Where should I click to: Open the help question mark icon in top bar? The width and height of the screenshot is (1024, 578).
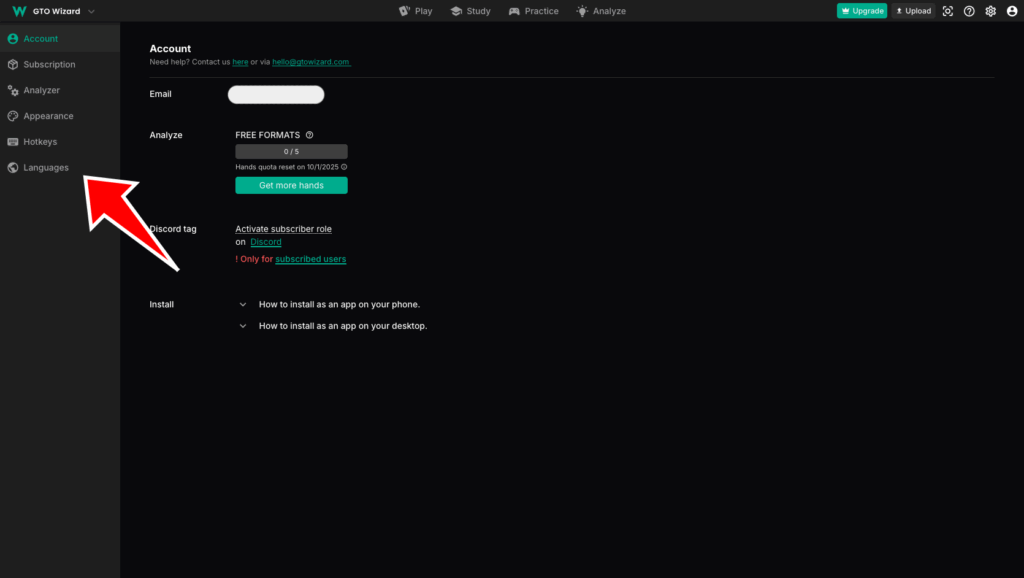(x=969, y=11)
